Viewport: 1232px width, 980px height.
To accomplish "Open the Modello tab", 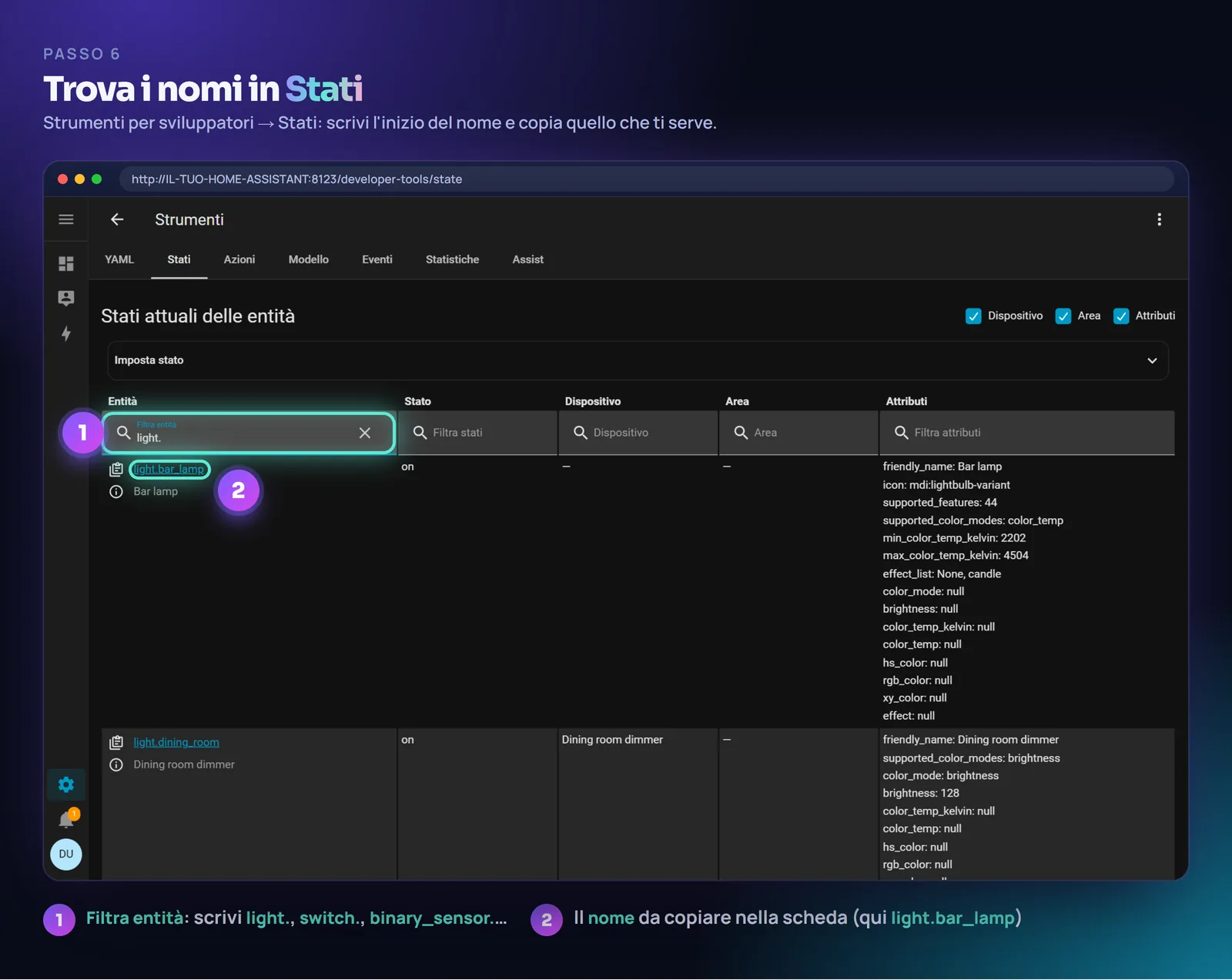I will [x=309, y=259].
